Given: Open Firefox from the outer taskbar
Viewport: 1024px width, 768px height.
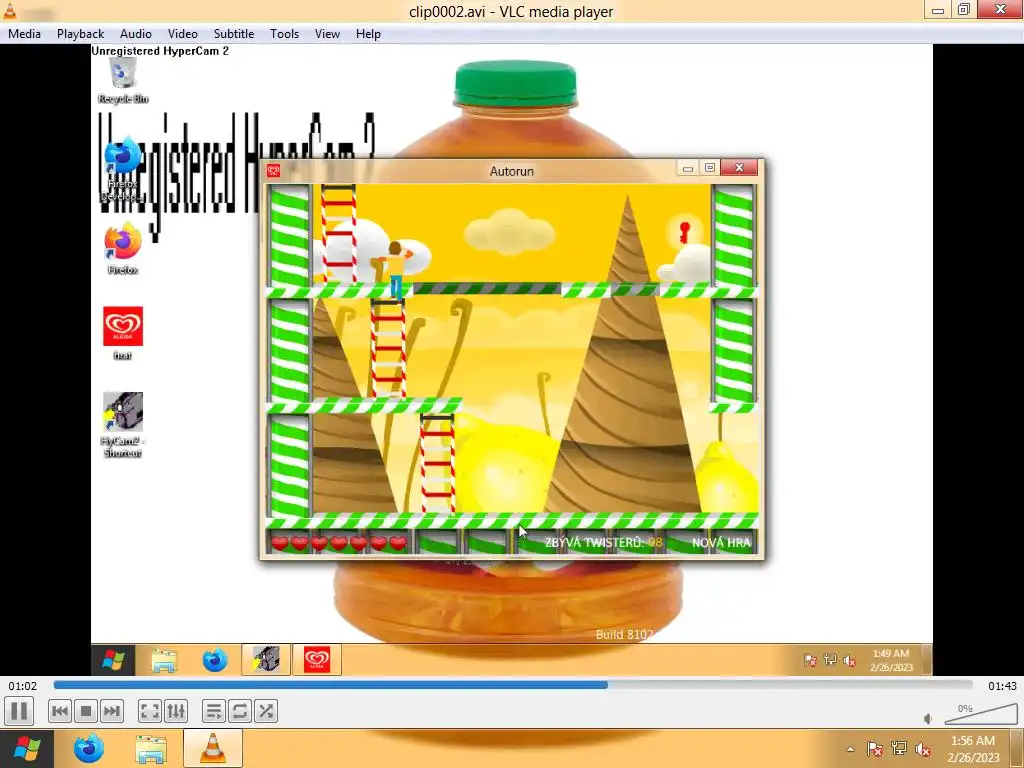Looking at the screenshot, I should click(89, 748).
